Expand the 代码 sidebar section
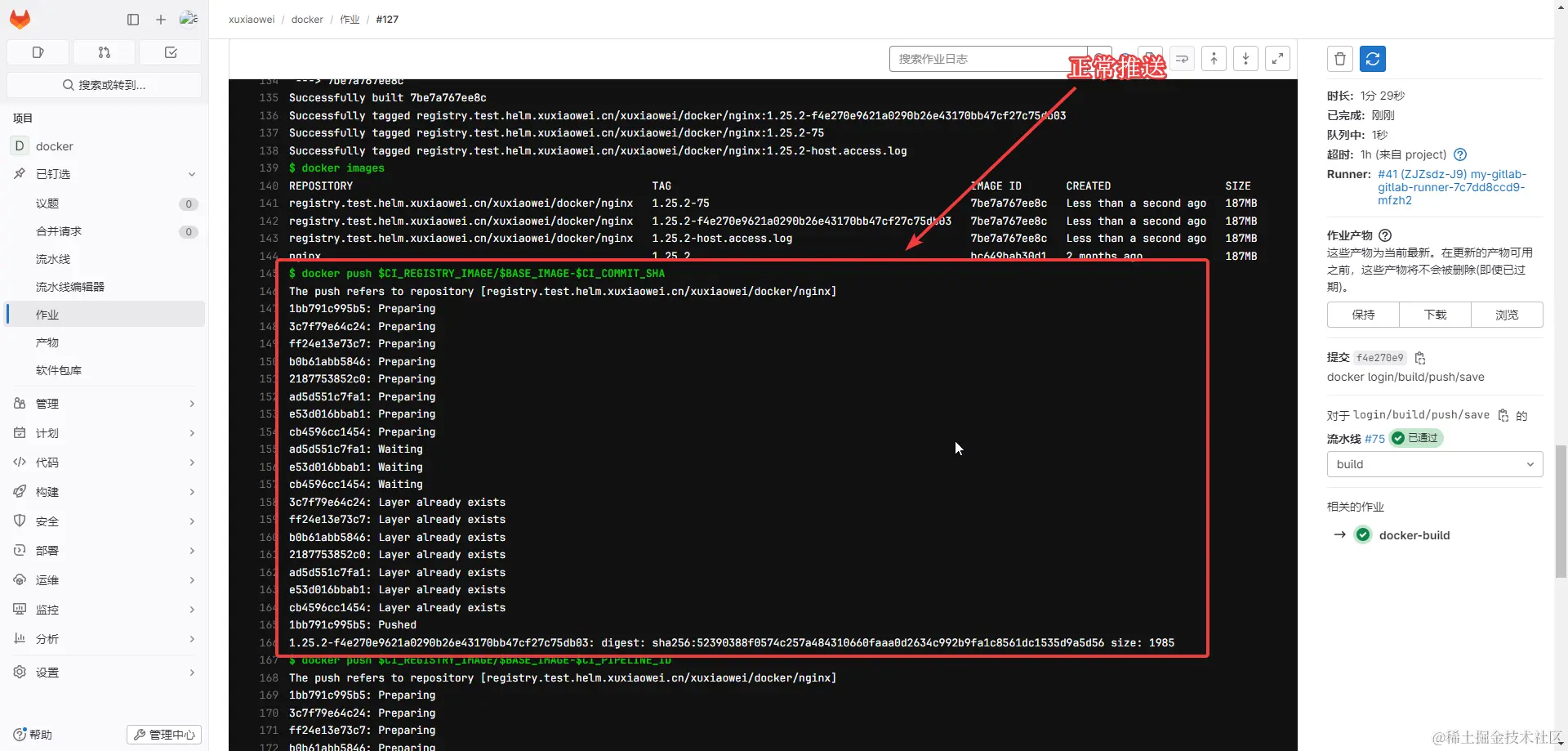The width and height of the screenshot is (1568, 751). click(x=105, y=463)
